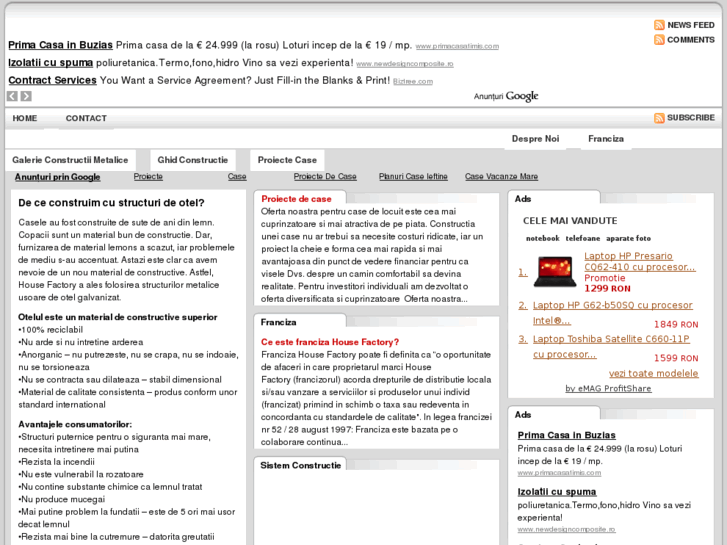Open the Prima Casa in Buzias top ad
Viewport: 727px width, 545px height.
(x=60, y=45)
